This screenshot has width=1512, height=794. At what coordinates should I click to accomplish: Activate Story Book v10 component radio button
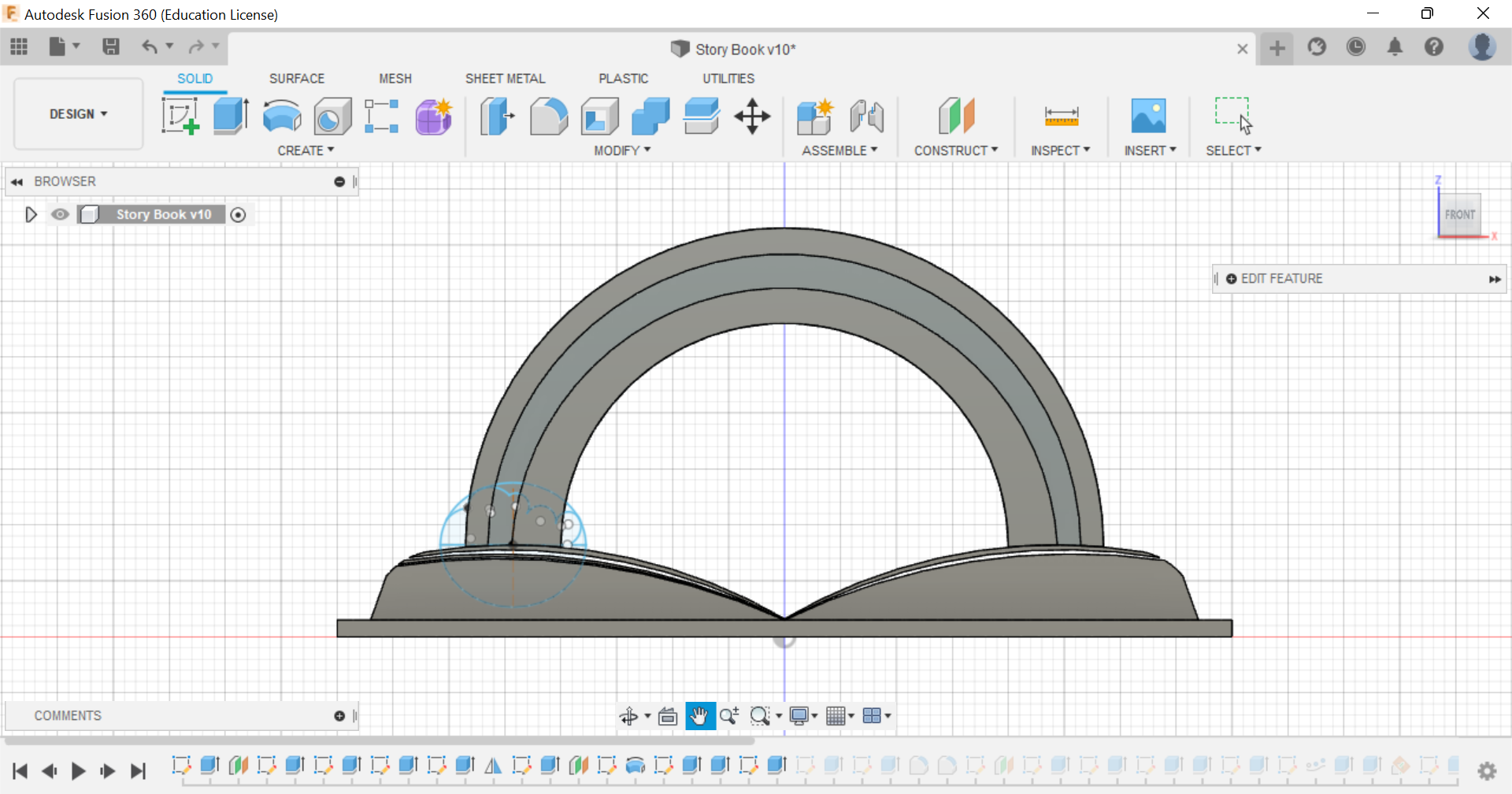tap(239, 215)
